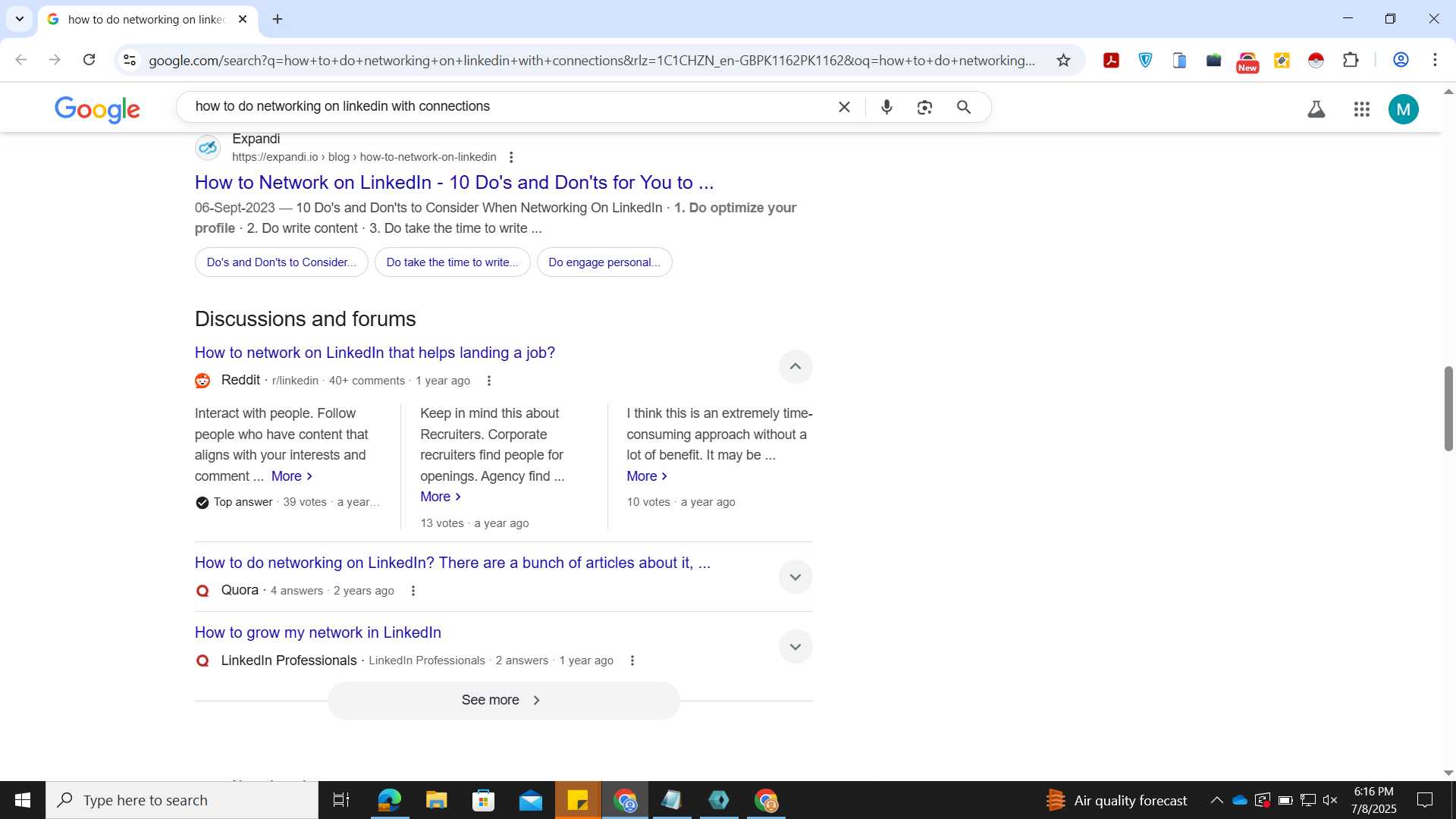Open the Mail app from taskbar
This screenshot has width=1456, height=819.
tap(531, 800)
